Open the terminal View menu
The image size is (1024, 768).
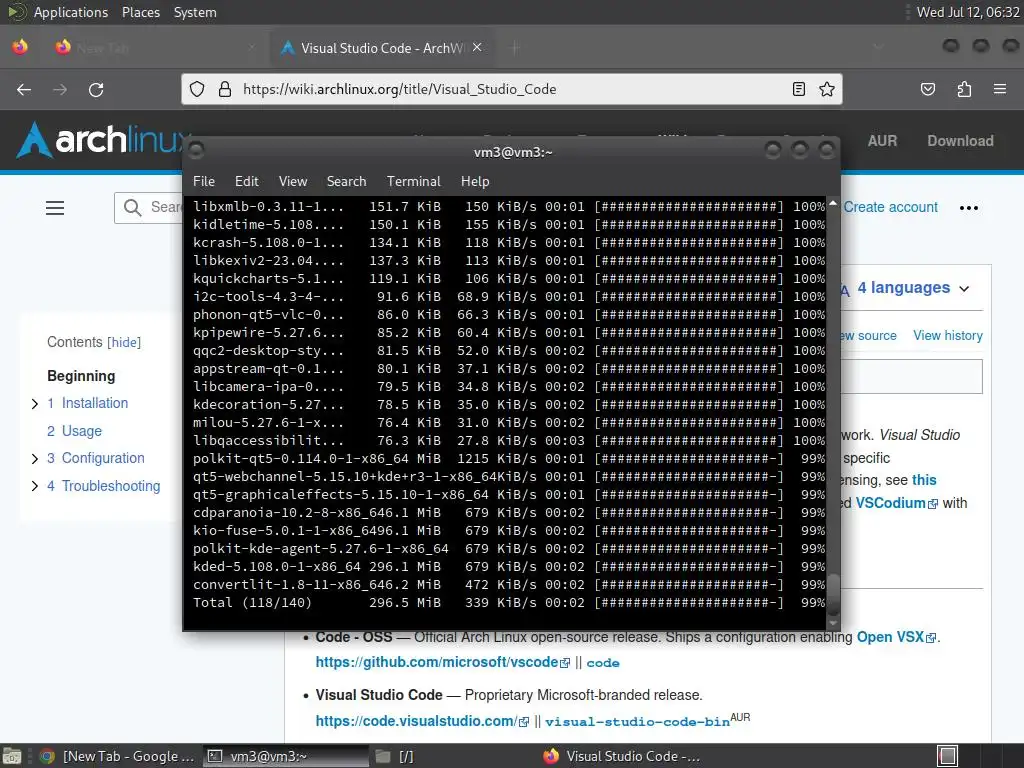[x=293, y=182]
